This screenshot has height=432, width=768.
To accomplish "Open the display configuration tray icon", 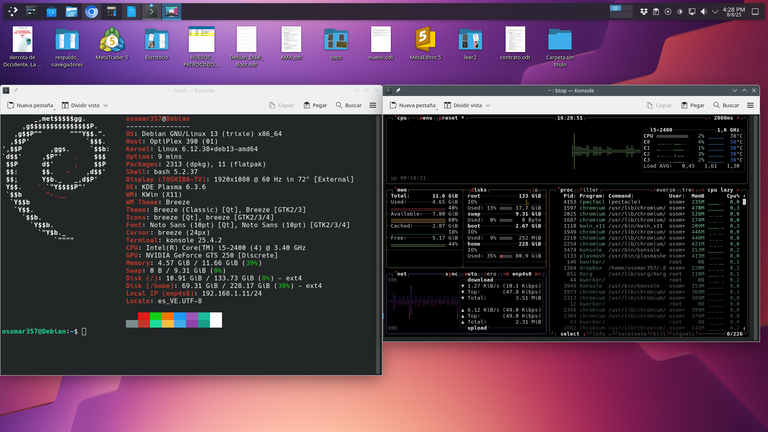I will point(692,12).
